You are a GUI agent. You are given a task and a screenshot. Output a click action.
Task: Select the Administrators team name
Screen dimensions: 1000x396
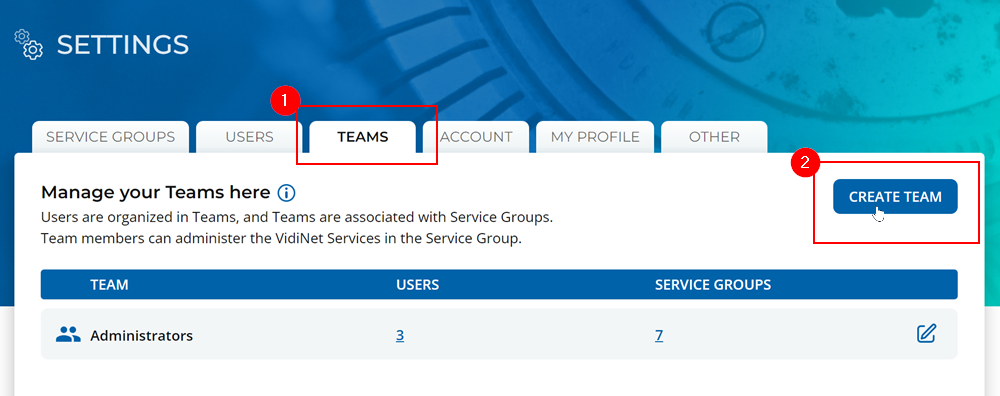coord(142,335)
